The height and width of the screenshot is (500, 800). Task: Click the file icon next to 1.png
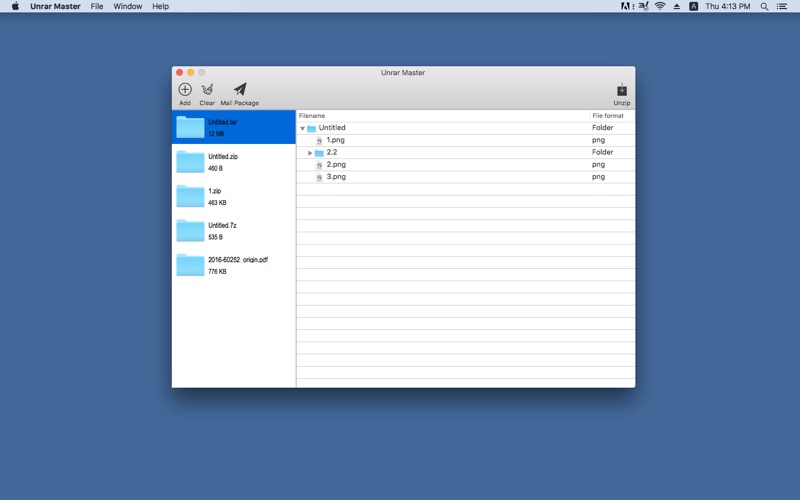pos(319,140)
